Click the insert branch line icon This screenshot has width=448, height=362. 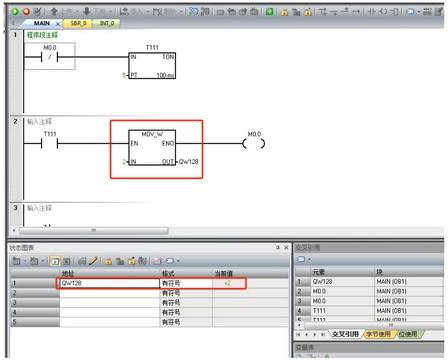(x=322, y=12)
